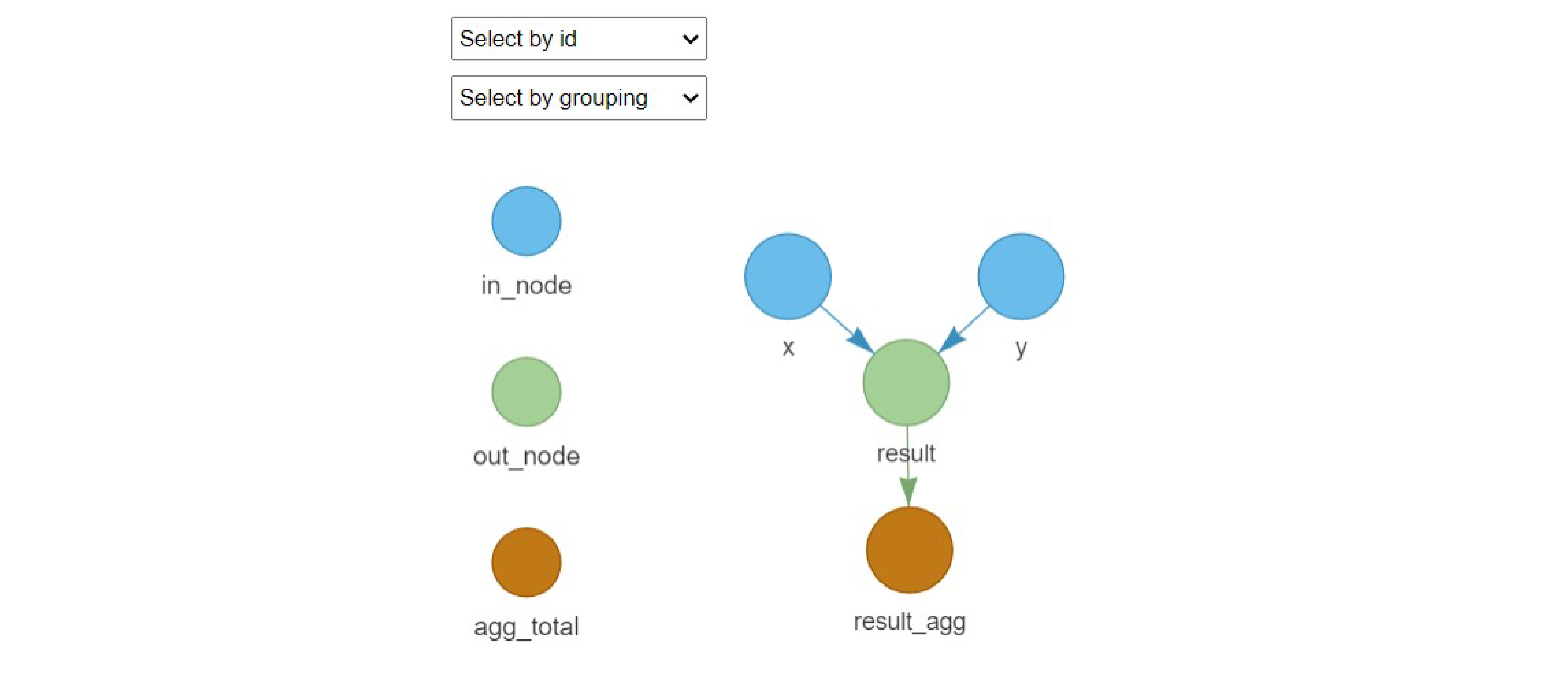Screen dimensions: 1568x675
Task: Select the blue y node in the graph
Action: (1021, 276)
